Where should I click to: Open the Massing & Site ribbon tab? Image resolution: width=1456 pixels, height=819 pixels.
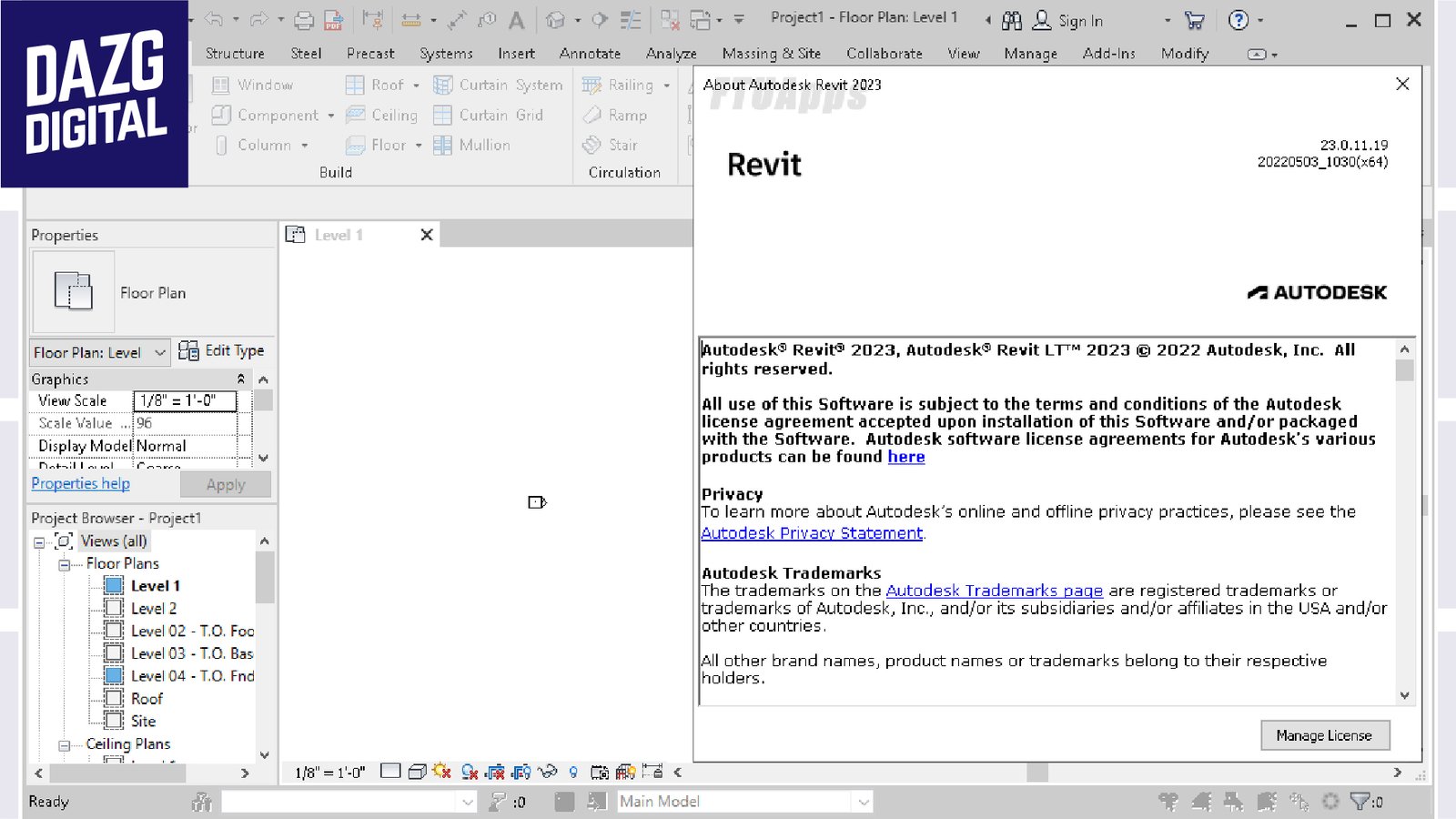click(772, 54)
